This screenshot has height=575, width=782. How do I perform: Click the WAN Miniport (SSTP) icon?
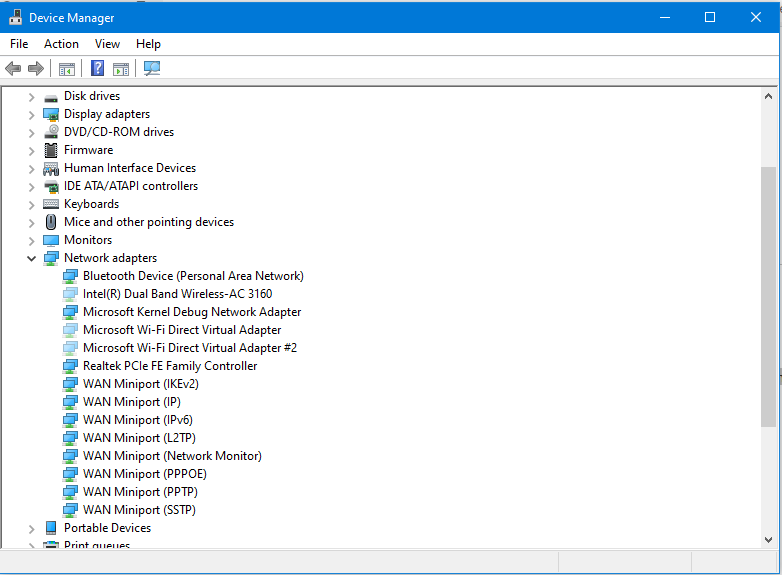tap(70, 510)
